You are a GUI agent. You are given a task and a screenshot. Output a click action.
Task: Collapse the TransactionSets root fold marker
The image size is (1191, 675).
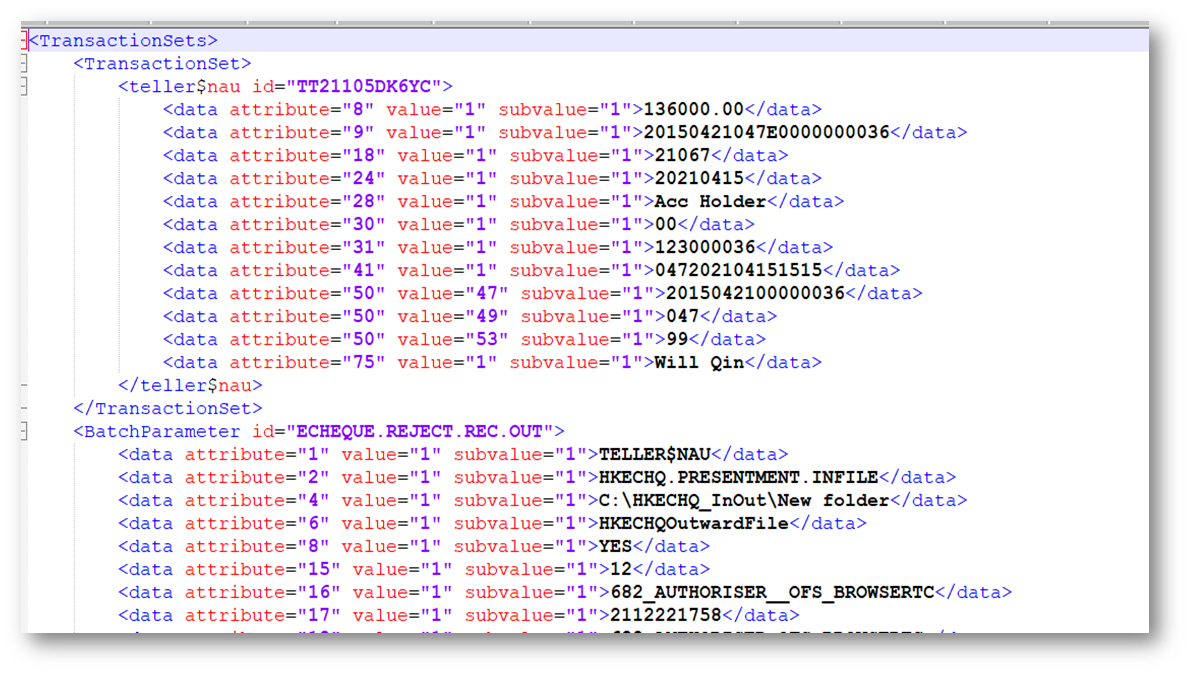click(25, 41)
